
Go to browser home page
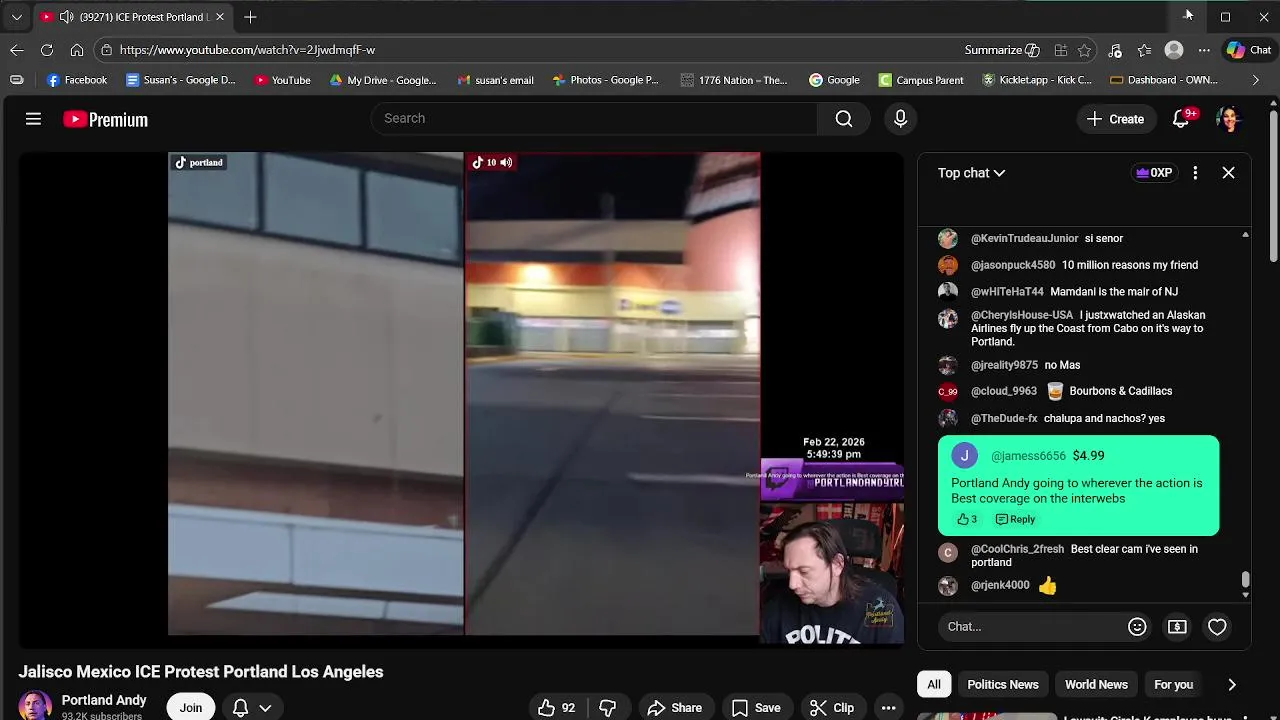(x=77, y=50)
